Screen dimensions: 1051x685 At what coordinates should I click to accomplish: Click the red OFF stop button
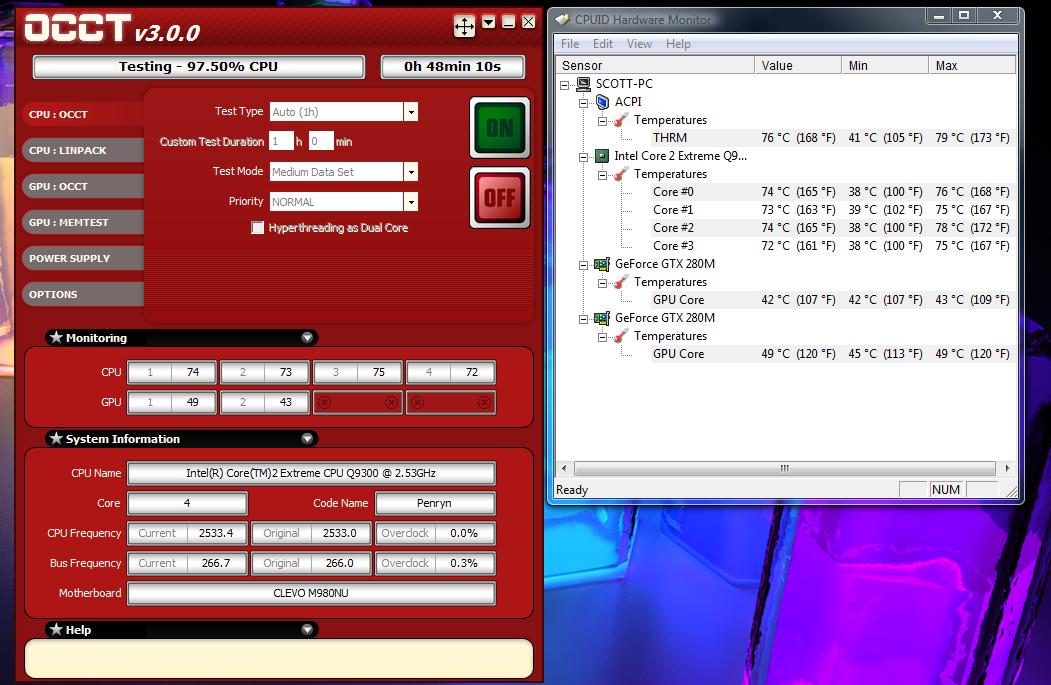click(x=500, y=198)
